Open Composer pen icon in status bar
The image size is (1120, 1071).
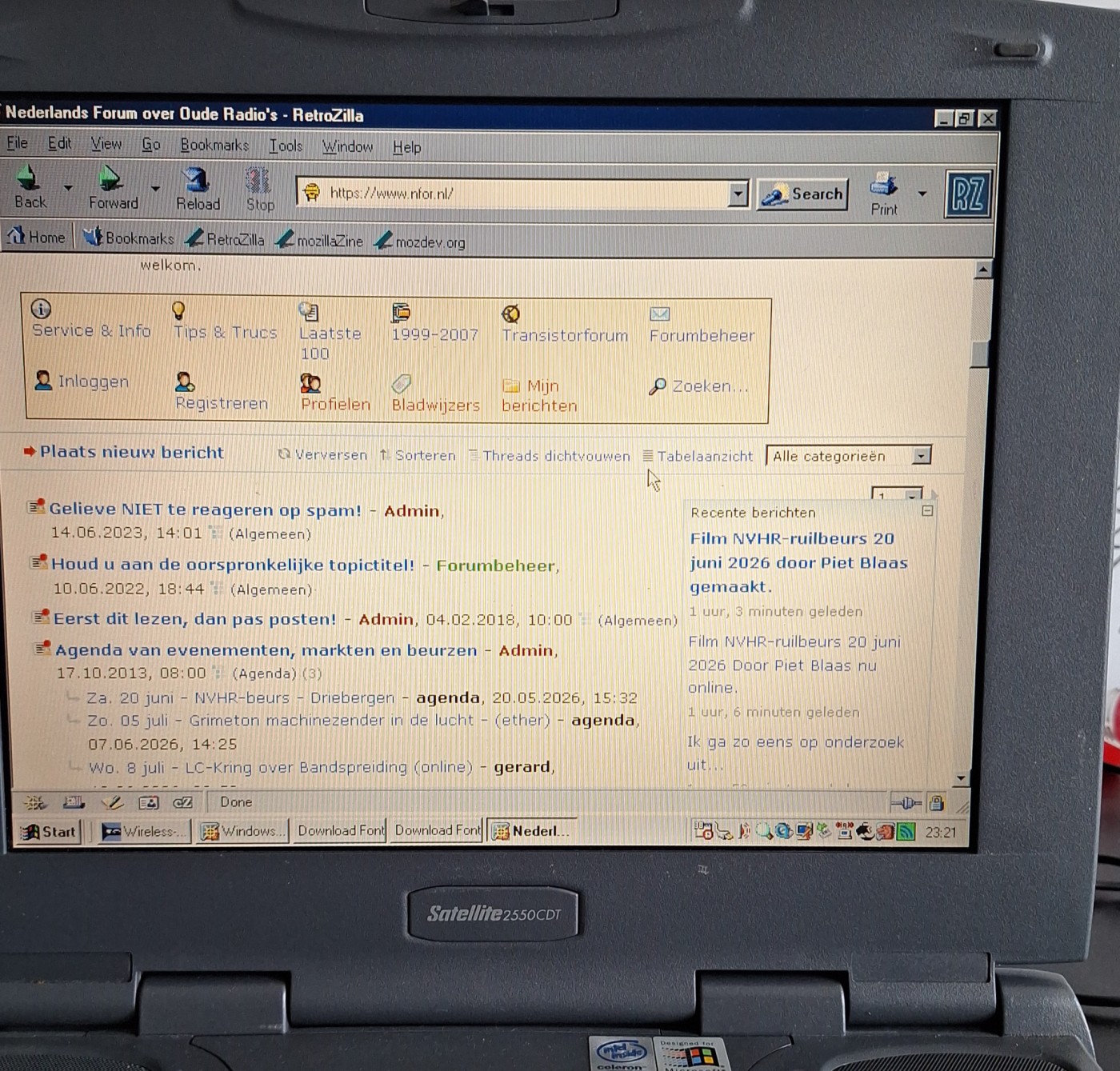(112, 802)
